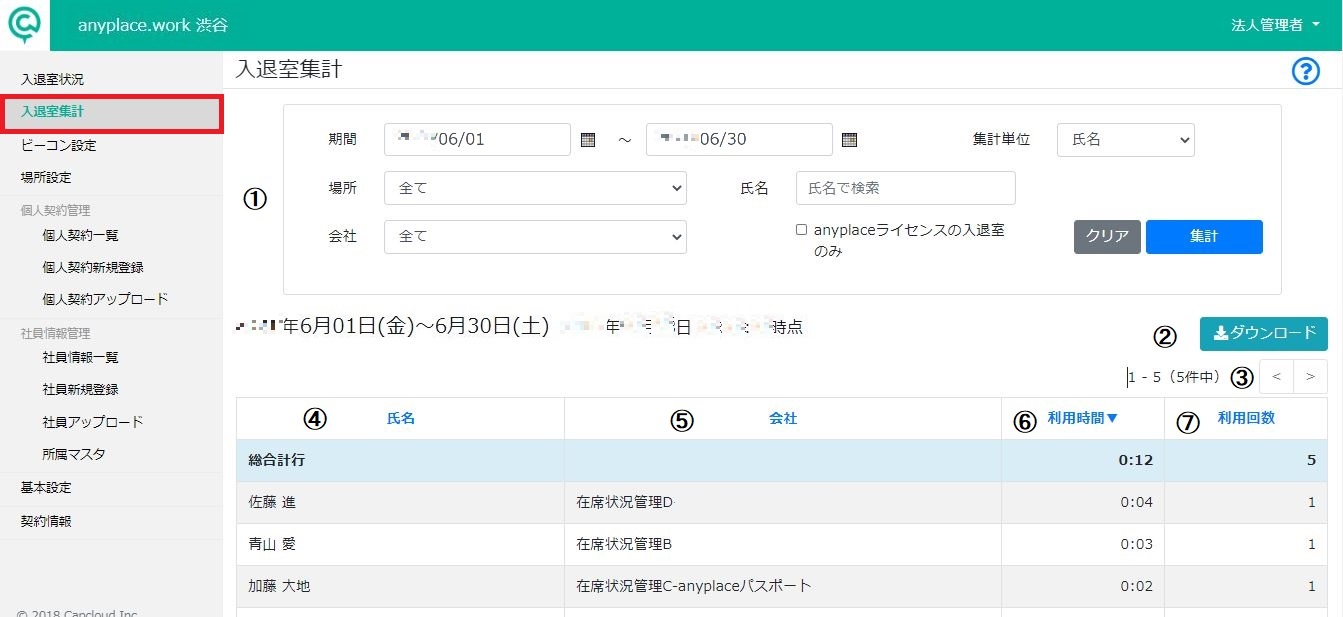Viewport: 1343px width, 617px height.
Task: Open 場所設定 in the sidebar
Action: coord(46,178)
